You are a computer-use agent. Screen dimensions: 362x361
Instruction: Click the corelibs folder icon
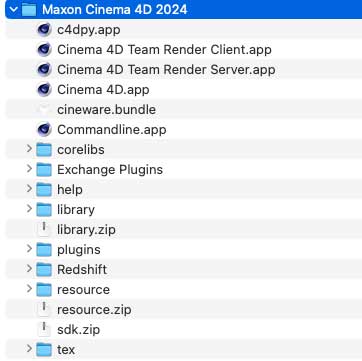(44, 150)
